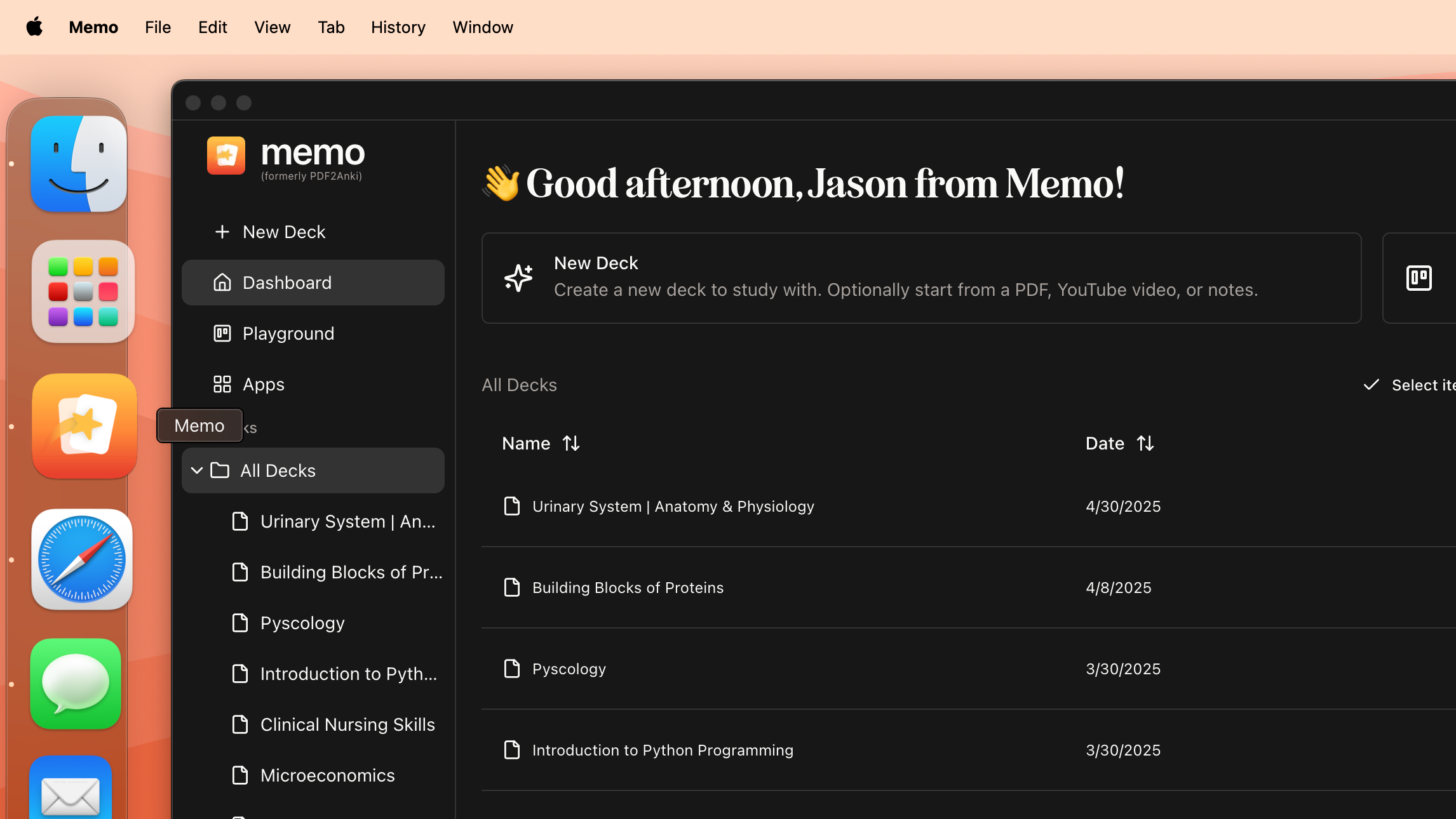
Task: Open the File menu
Action: pos(158,27)
